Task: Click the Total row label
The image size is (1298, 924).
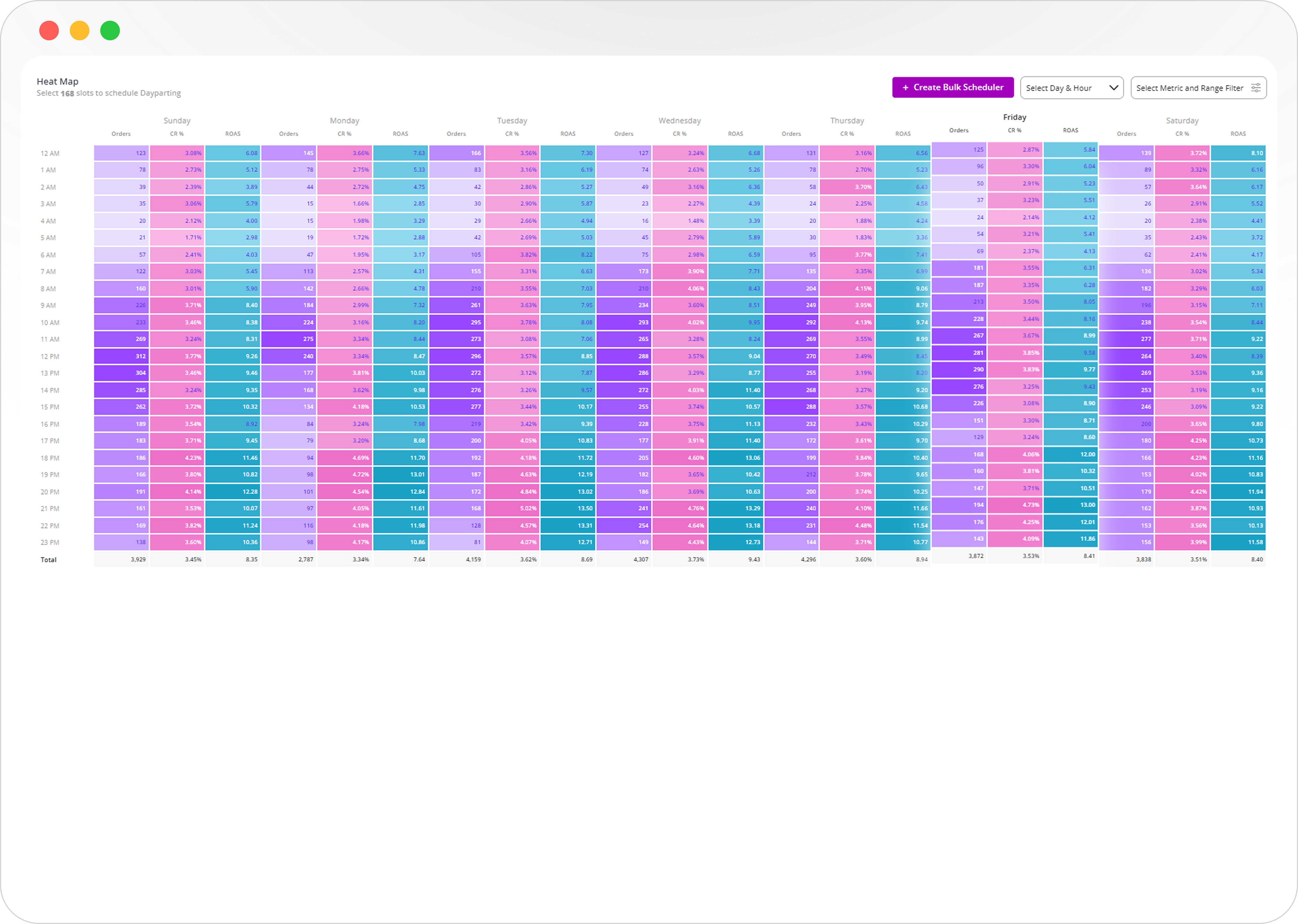Action: pos(48,559)
